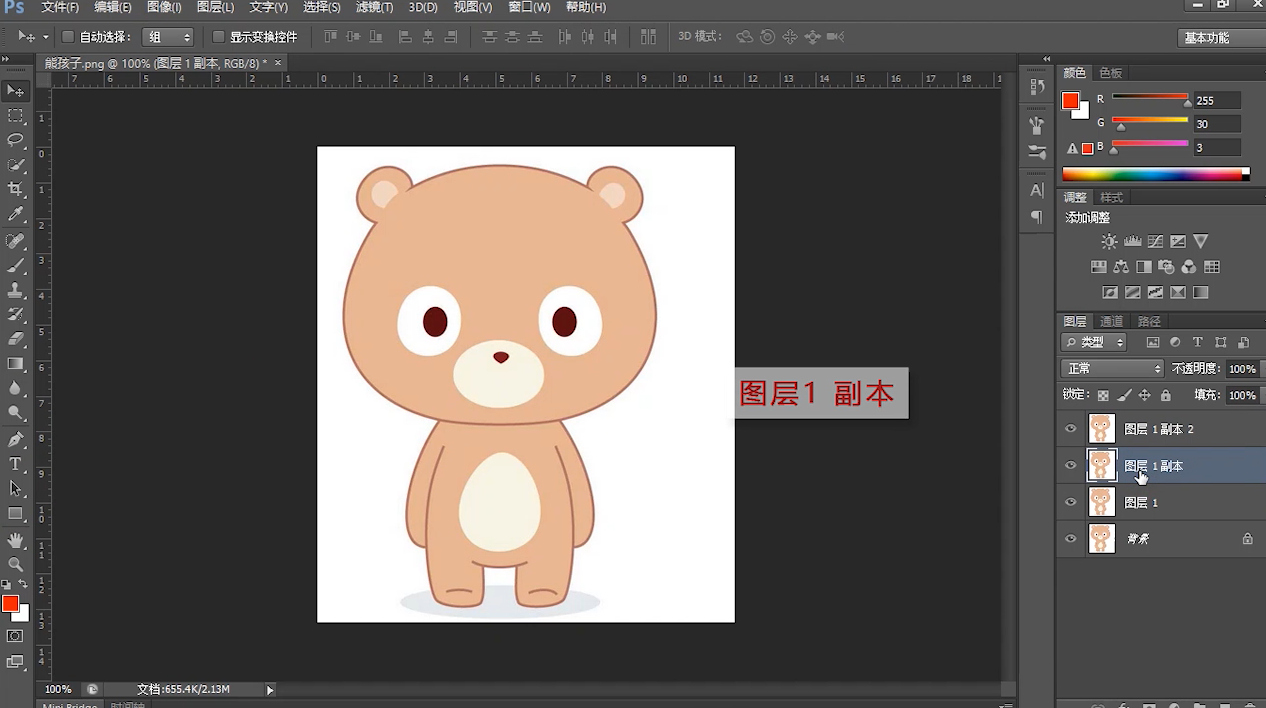Click the foreground color swatch in Color panel
1266x708 pixels.
tap(1070, 100)
